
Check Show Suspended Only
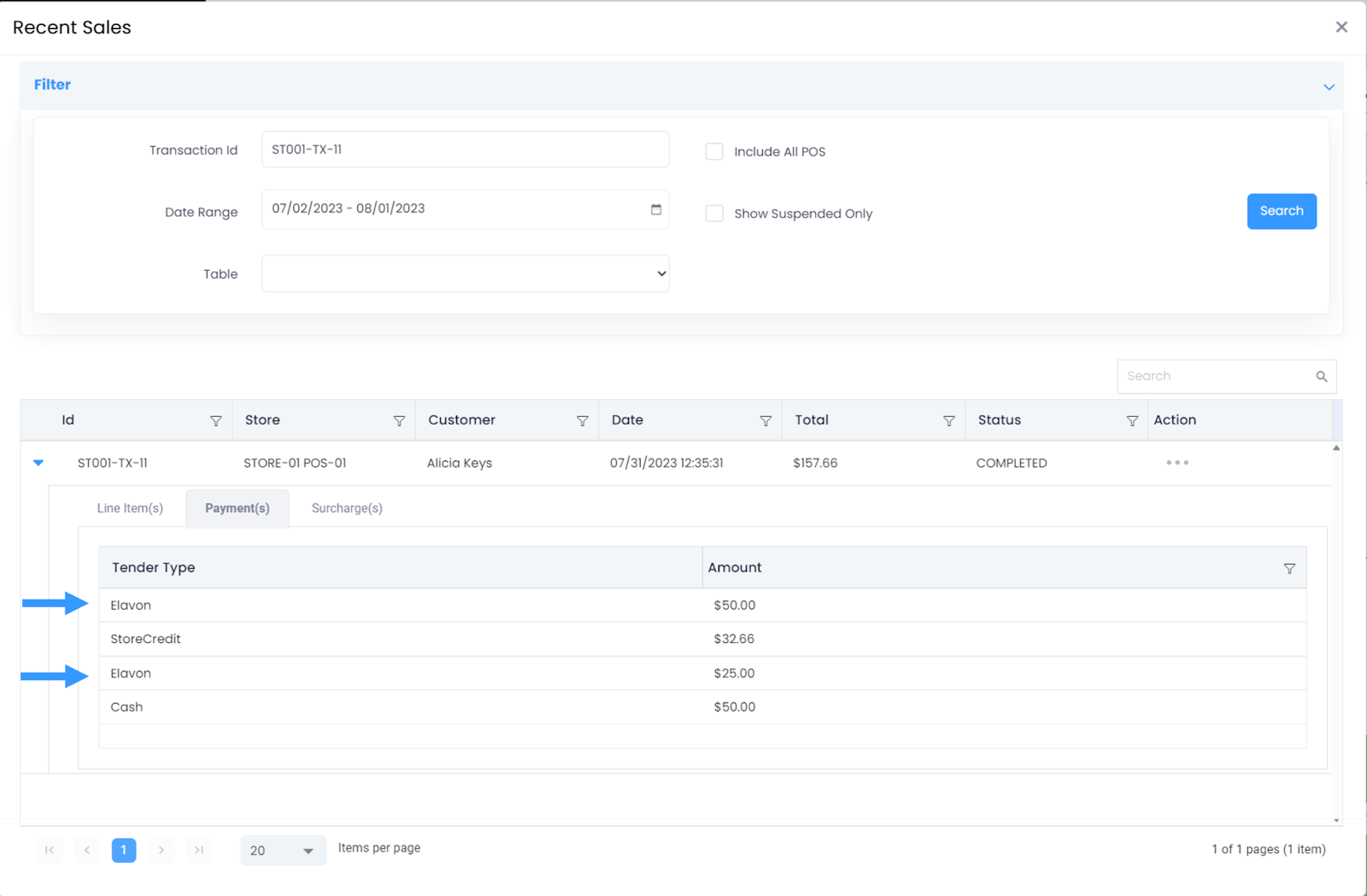(714, 214)
